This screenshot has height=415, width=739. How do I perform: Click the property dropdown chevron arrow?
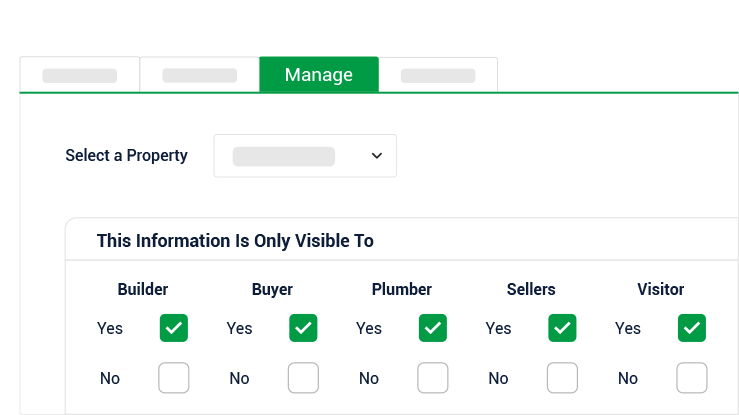[377, 156]
